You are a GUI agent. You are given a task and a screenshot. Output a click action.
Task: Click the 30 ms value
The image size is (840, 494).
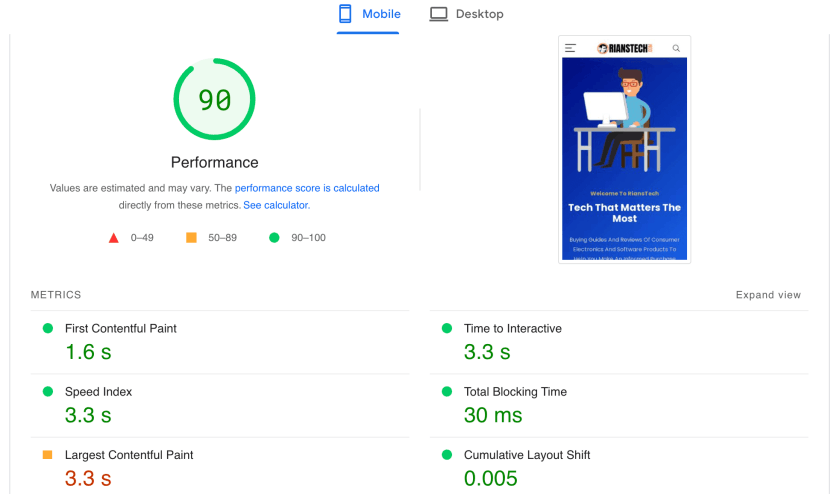tap(493, 415)
